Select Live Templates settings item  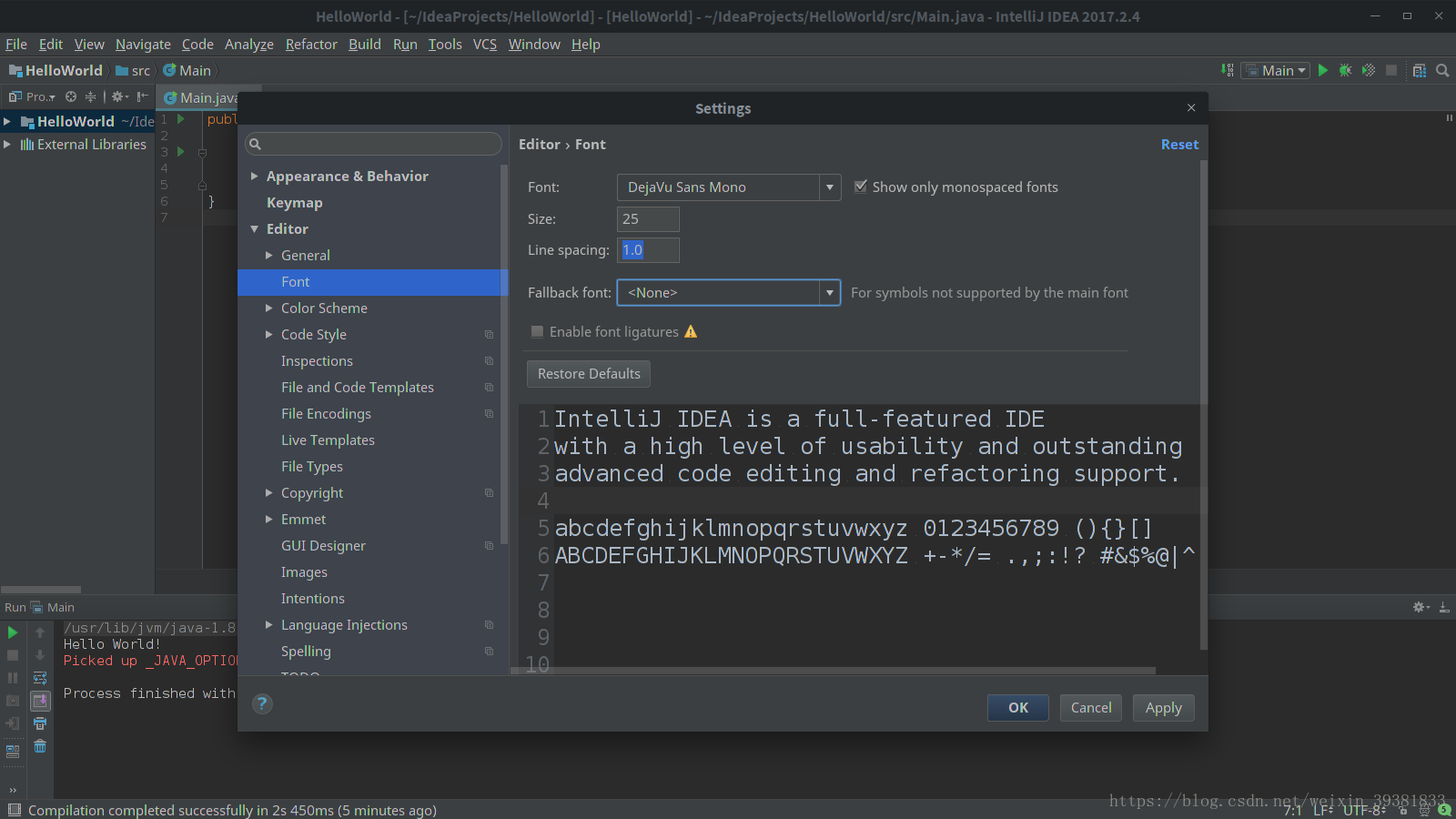point(328,440)
